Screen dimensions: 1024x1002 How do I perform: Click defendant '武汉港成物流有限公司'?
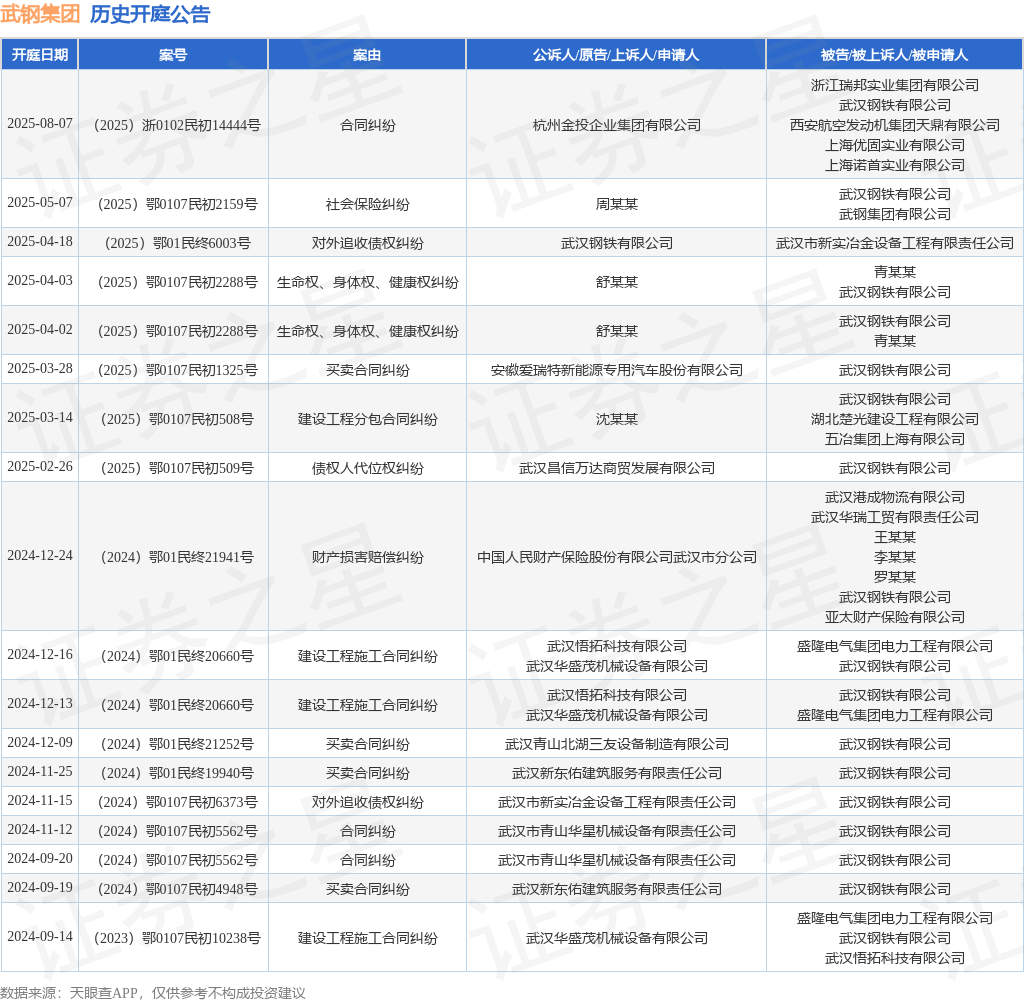tap(895, 497)
